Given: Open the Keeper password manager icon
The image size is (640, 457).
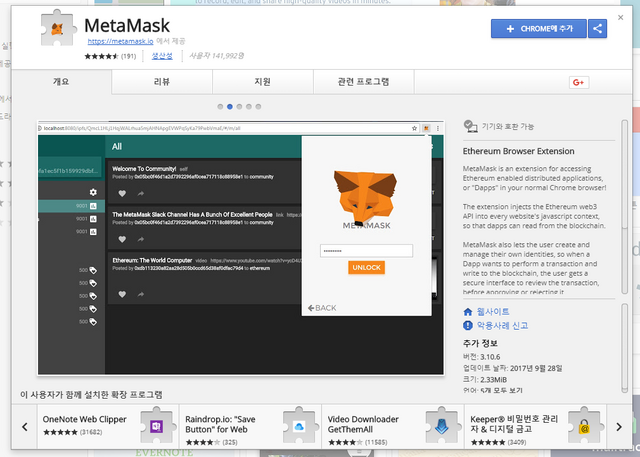Looking at the screenshot, I should click(x=583, y=426).
